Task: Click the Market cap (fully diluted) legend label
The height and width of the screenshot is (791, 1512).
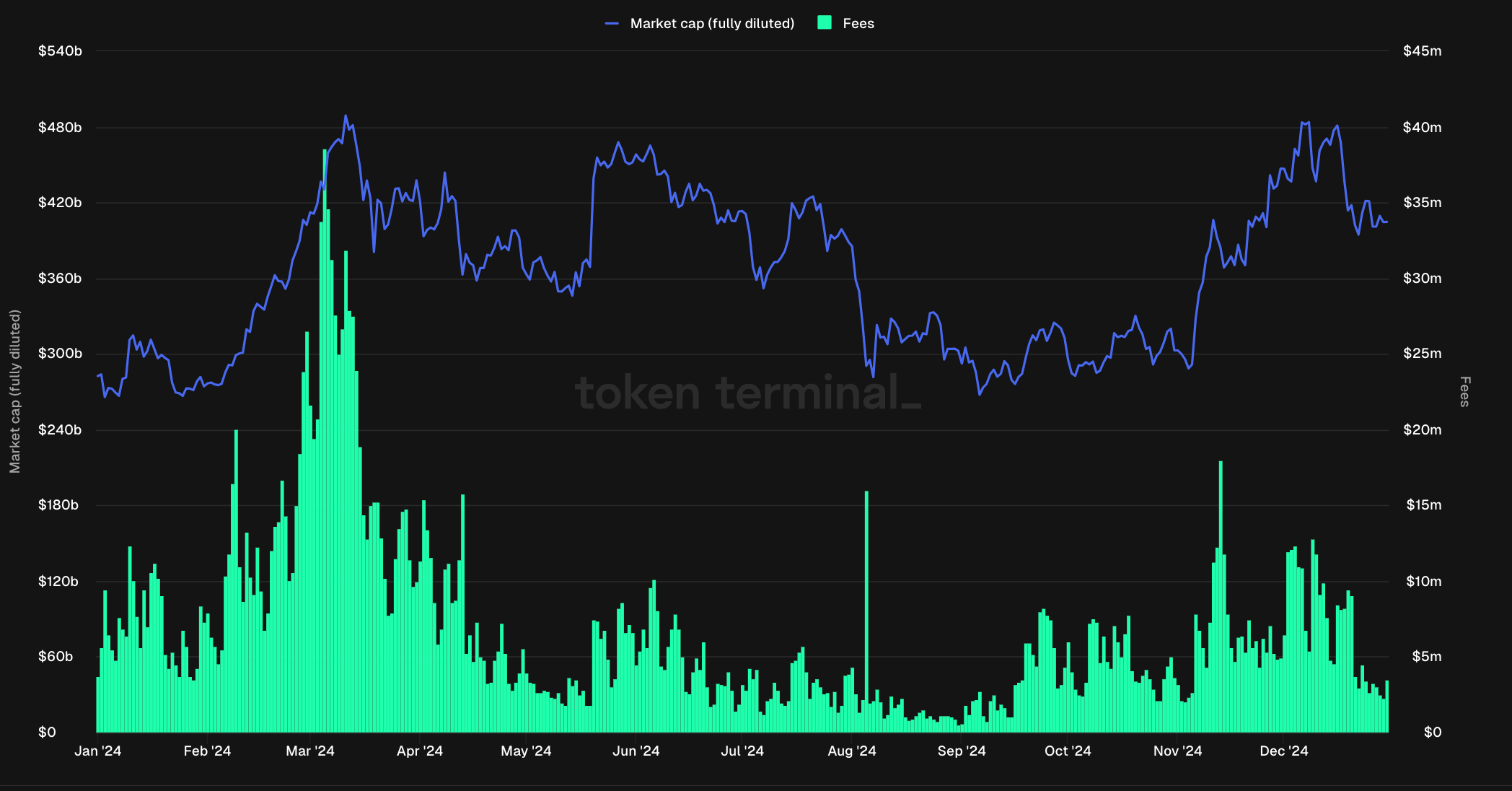Action: (x=712, y=24)
